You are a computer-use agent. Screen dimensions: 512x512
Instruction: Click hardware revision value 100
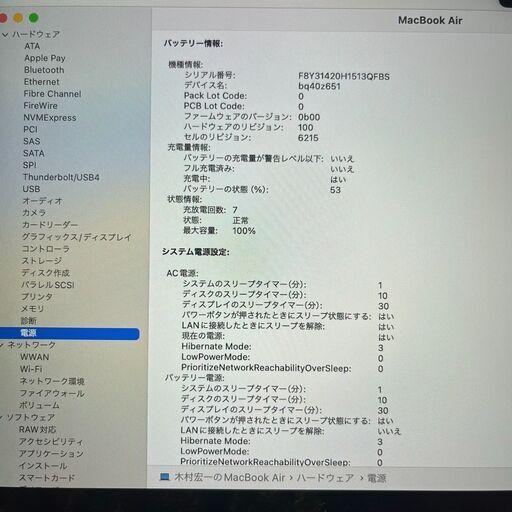click(x=306, y=128)
